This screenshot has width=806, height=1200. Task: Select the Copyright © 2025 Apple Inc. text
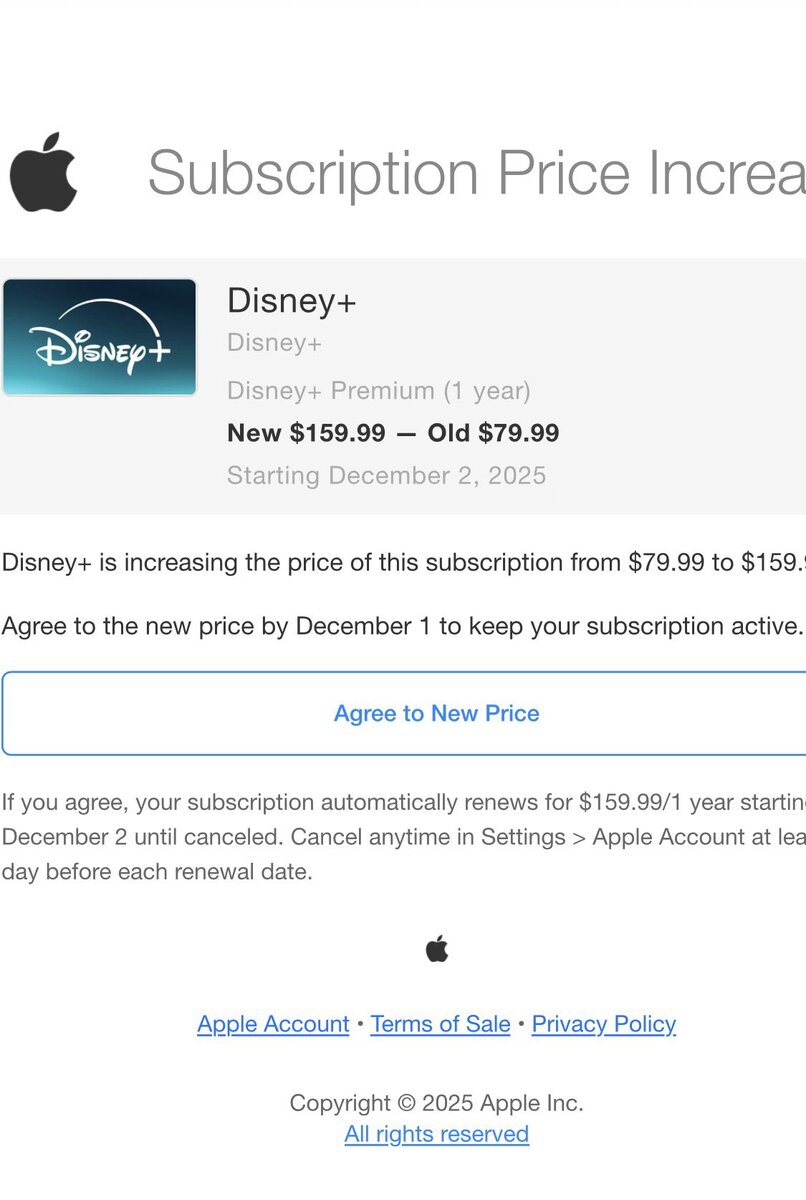point(437,1103)
